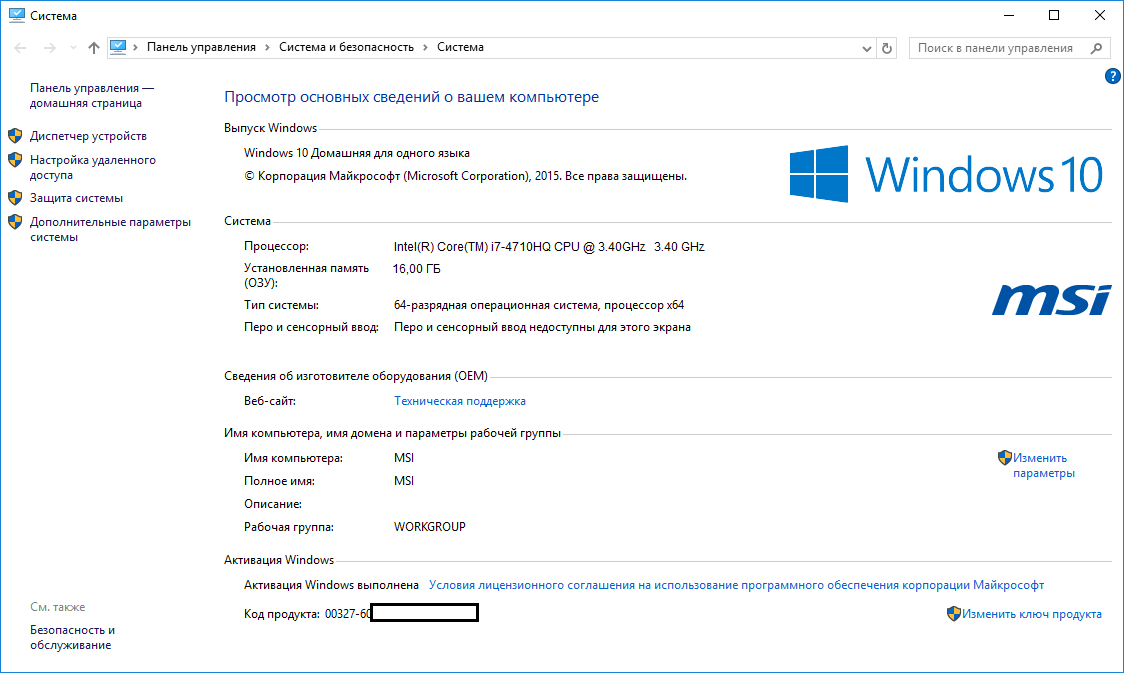1124x673 pixels.
Task: Open the Microsoft license terms link
Action: pos(736,586)
